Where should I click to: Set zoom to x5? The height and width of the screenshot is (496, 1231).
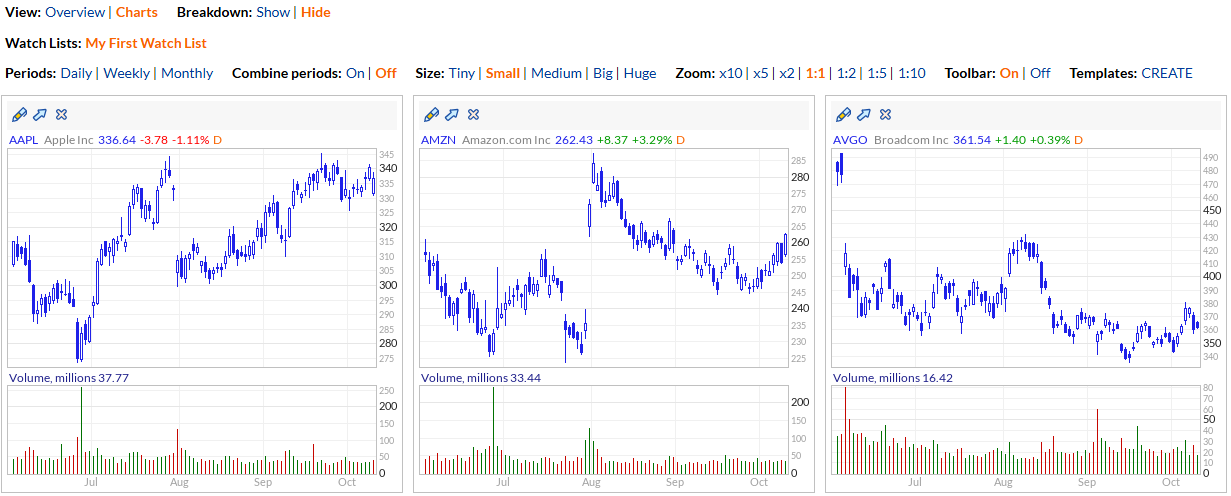pos(761,73)
